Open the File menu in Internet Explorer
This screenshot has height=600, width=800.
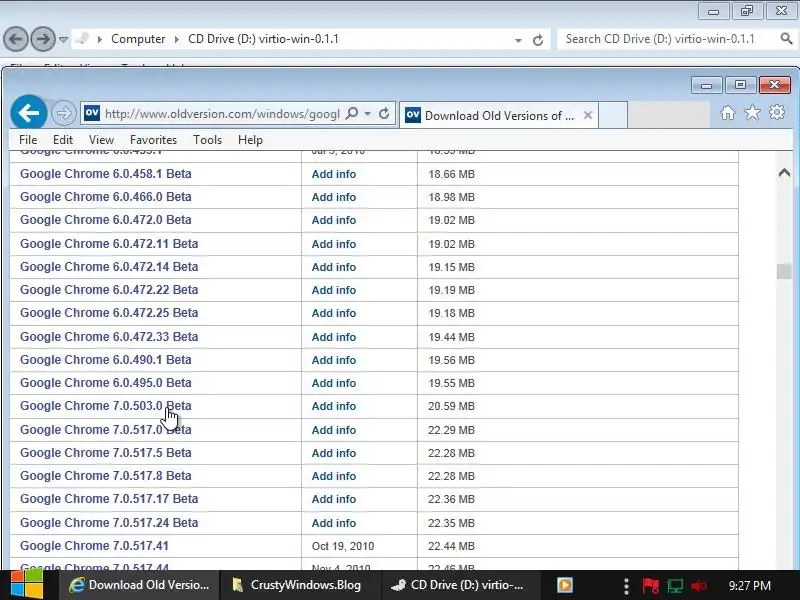click(28, 140)
